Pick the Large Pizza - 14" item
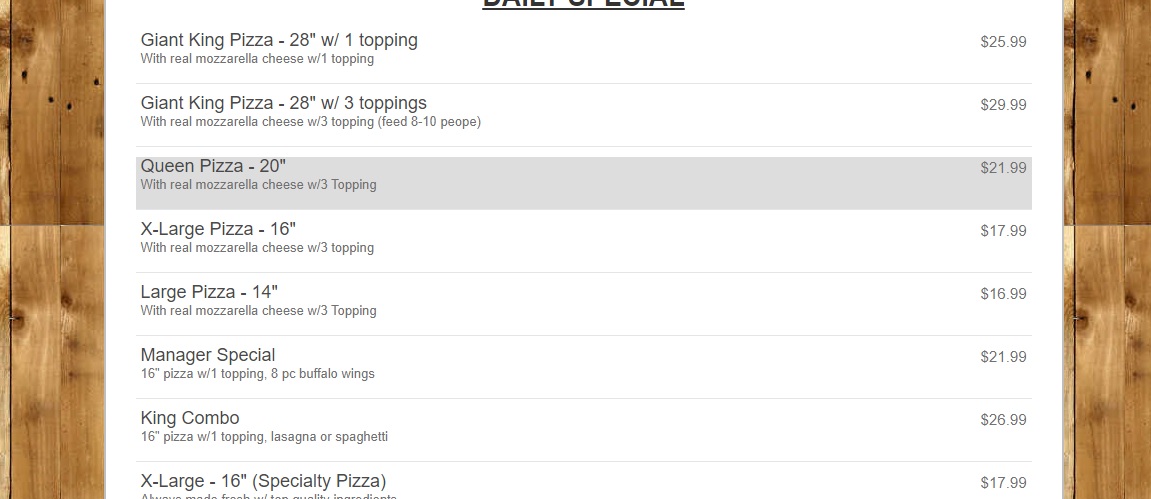Screen dimensions: 1151x499 click(x=209, y=293)
